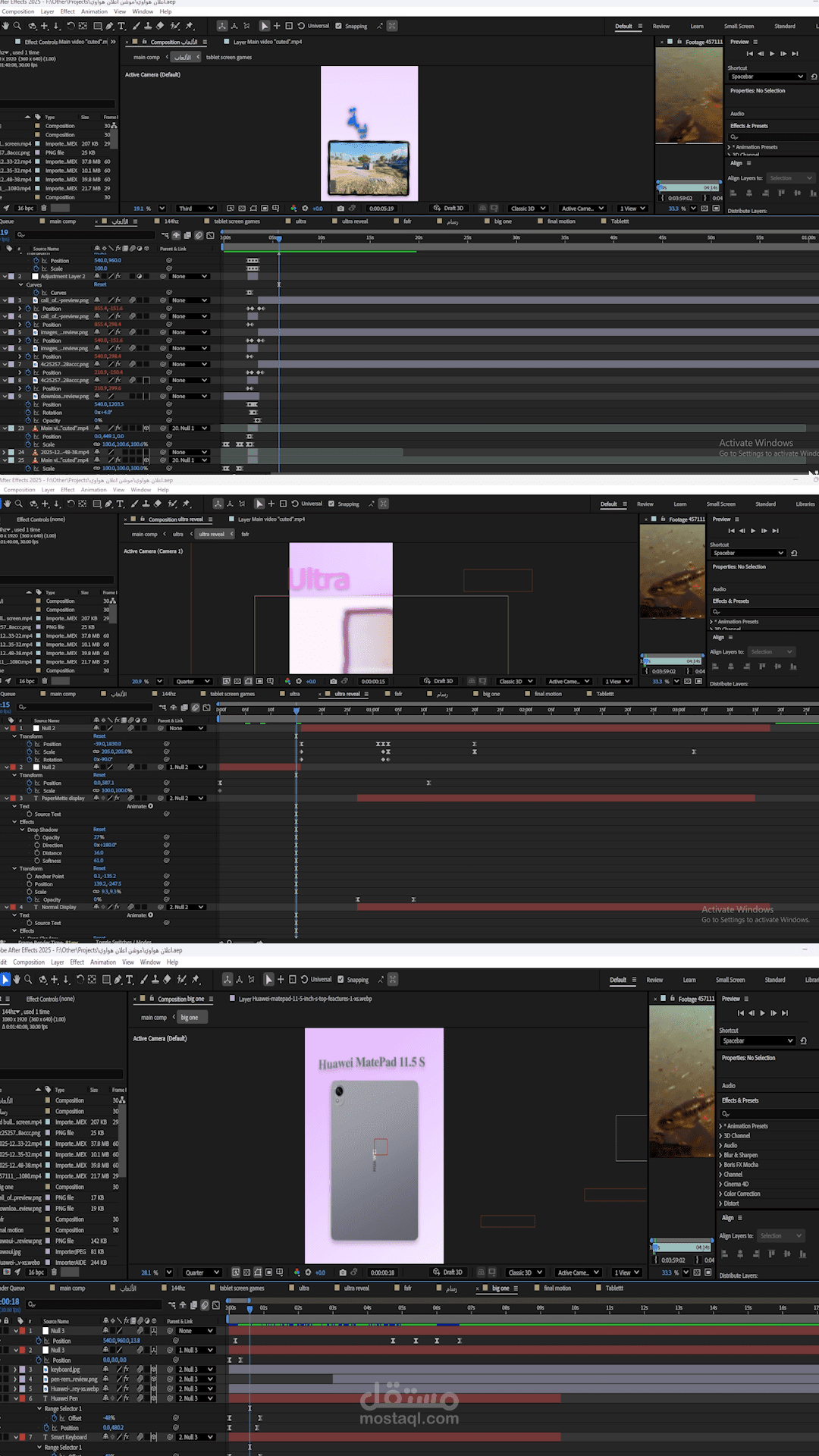Viewport: 819px width, 1456px height.
Task: Select the Zoom tool in bottom window toolbar
Action: pos(28,979)
